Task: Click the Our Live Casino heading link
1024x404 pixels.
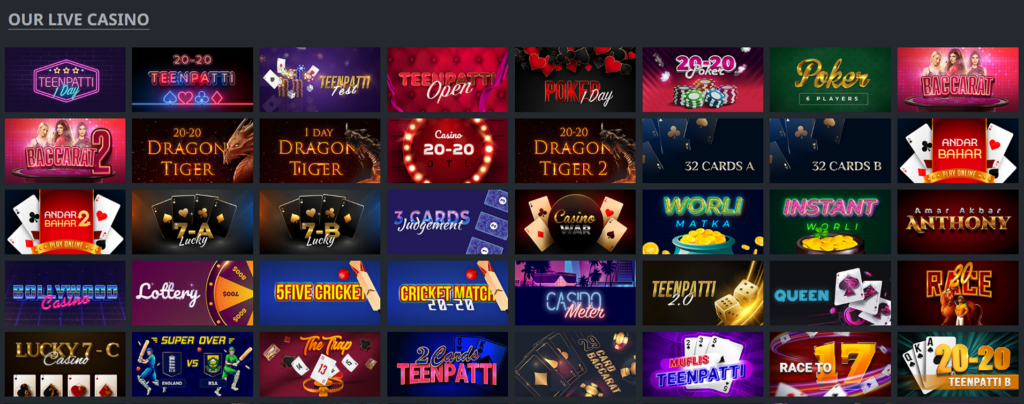Action: coord(78,20)
